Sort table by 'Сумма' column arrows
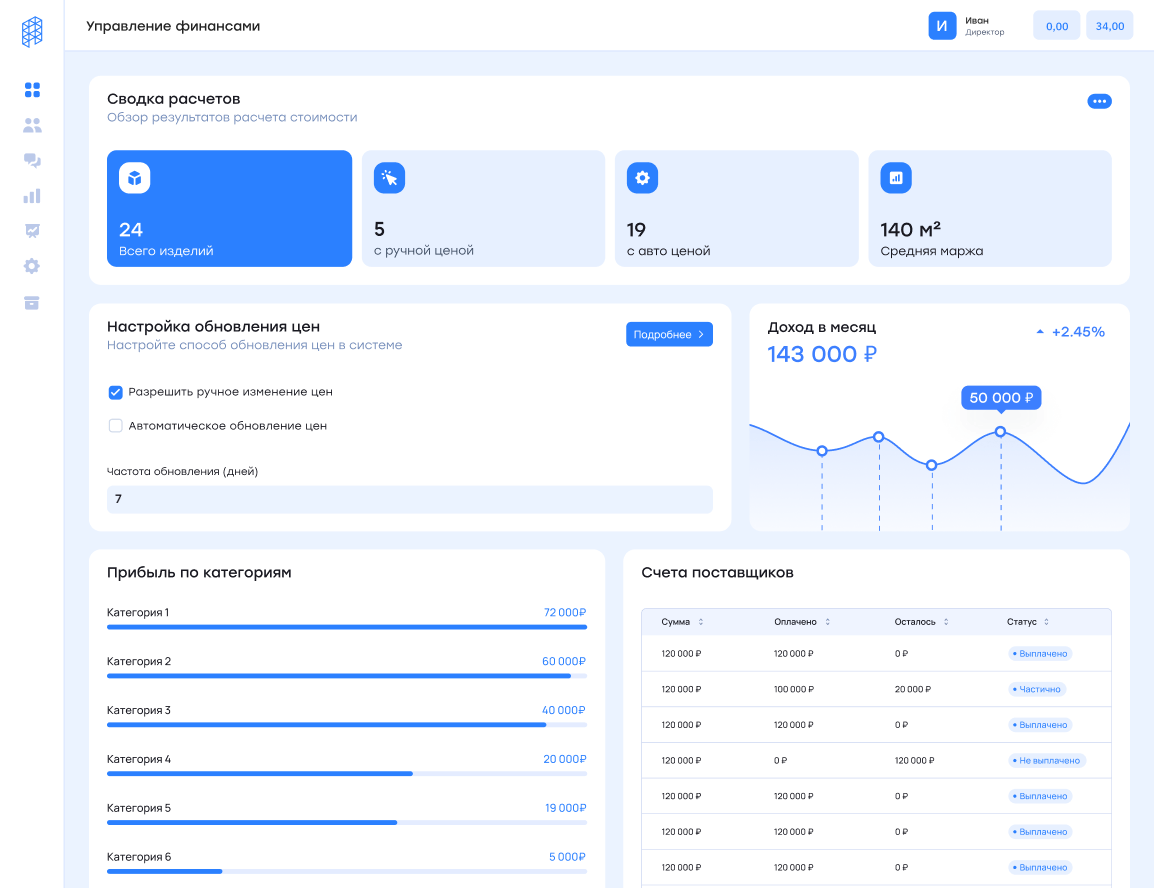This screenshot has width=1154, height=888. [700, 622]
